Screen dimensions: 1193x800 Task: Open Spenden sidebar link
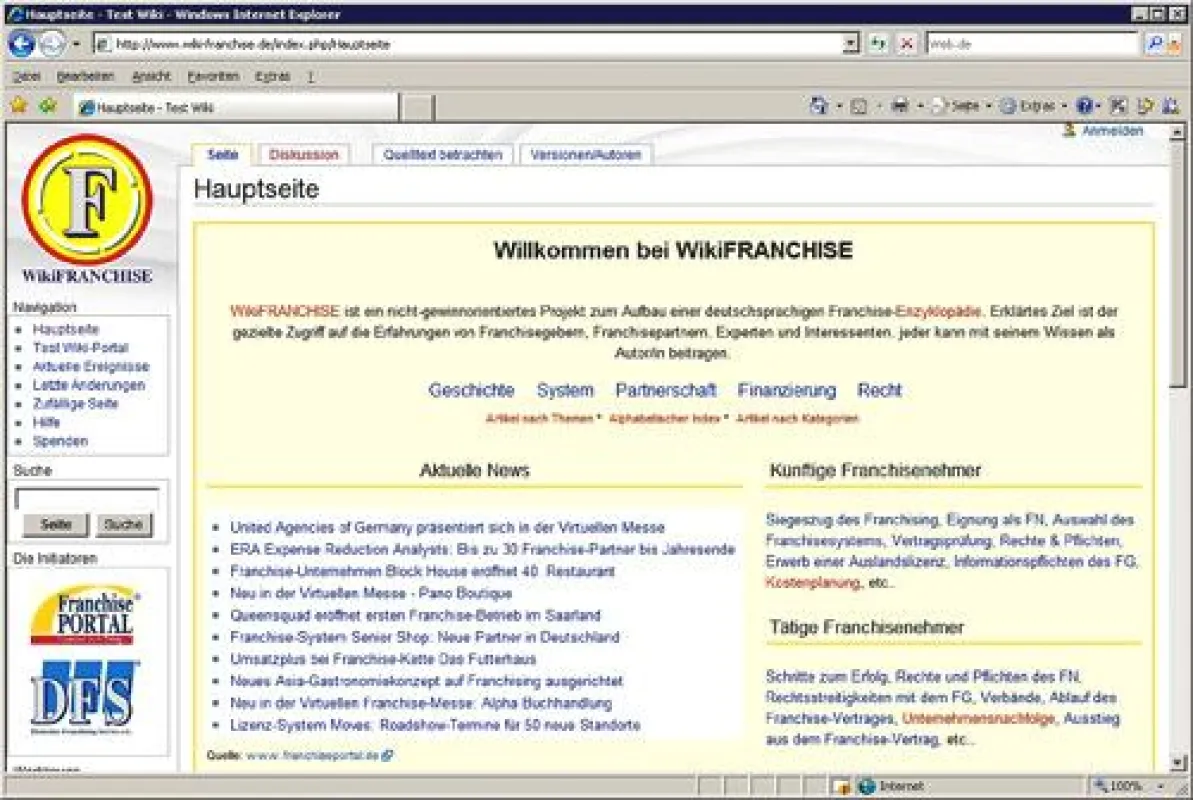tap(60, 441)
